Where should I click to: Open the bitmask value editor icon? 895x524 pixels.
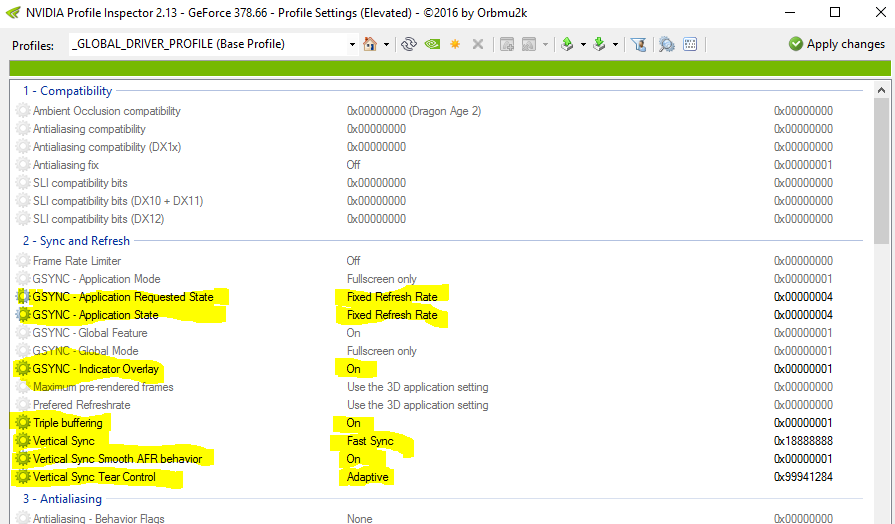pyautogui.click(x=690, y=44)
